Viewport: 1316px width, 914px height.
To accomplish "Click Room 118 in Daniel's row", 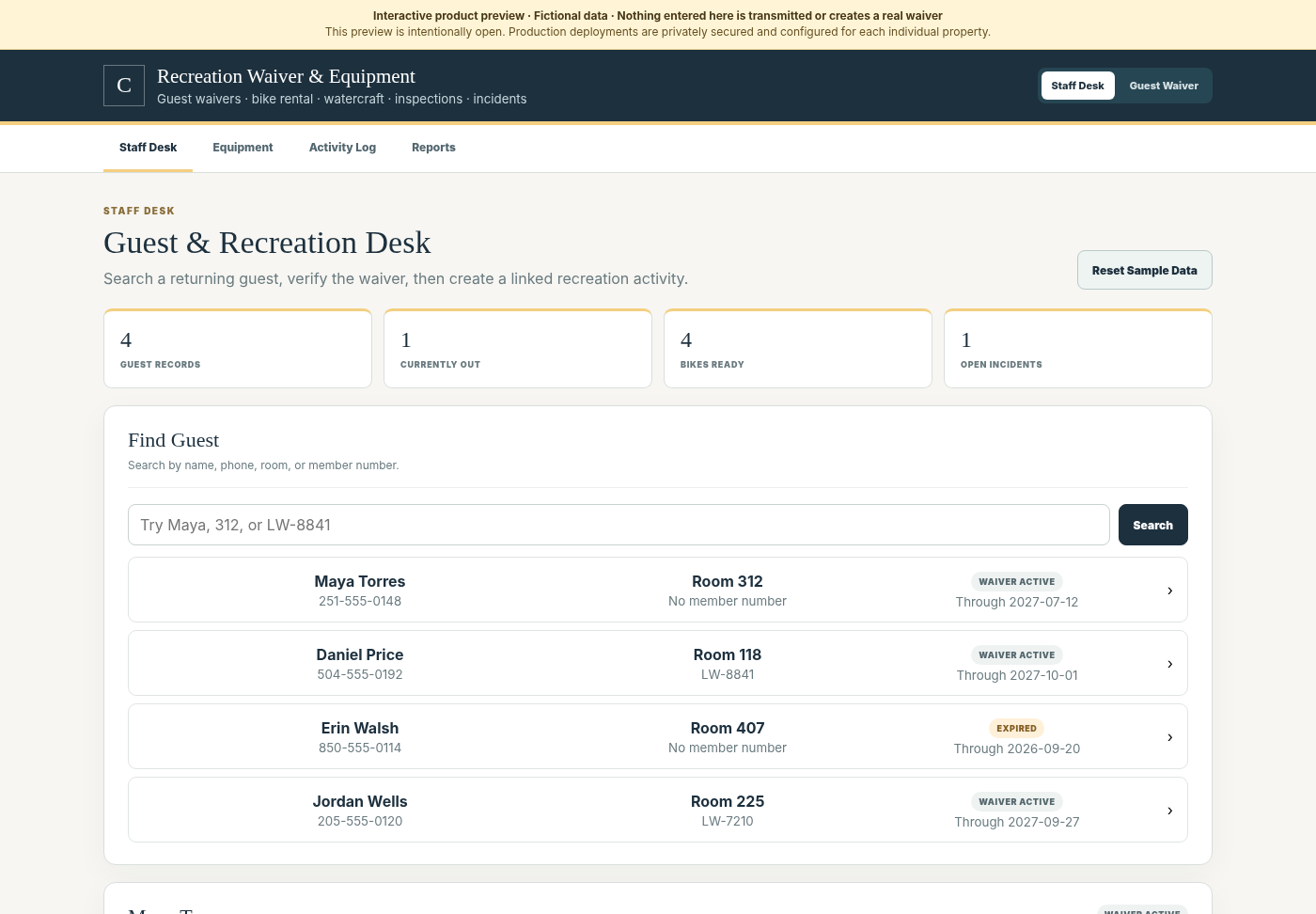I will (728, 654).
